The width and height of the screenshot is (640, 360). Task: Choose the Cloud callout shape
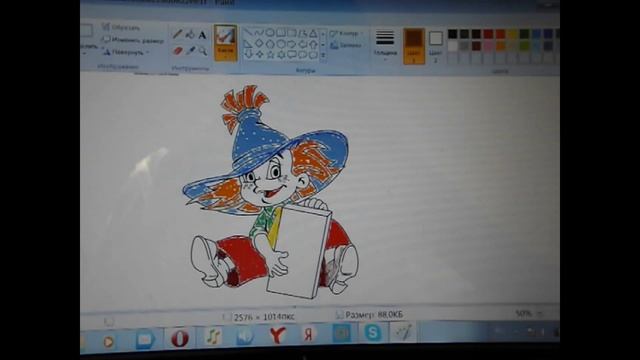[313, 55]
